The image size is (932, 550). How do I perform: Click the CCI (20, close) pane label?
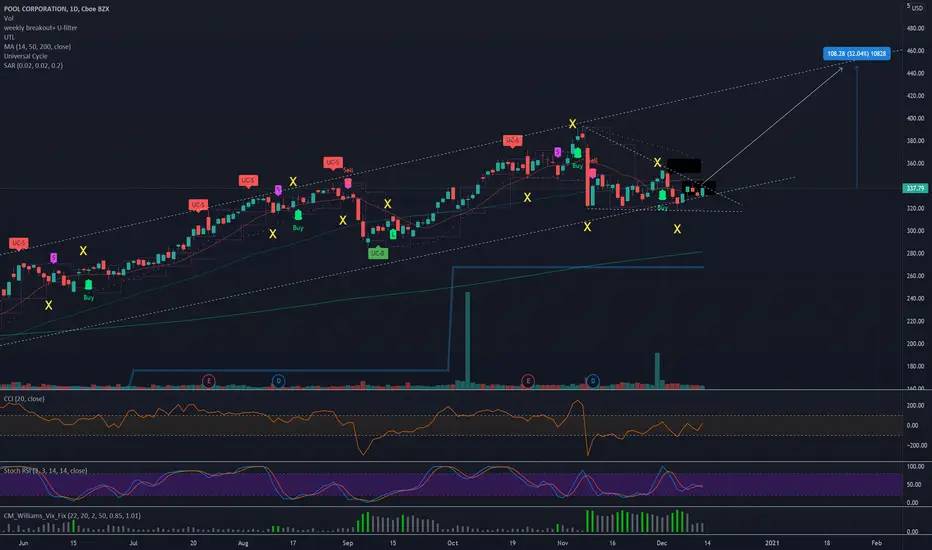click(x=24, y=399)
